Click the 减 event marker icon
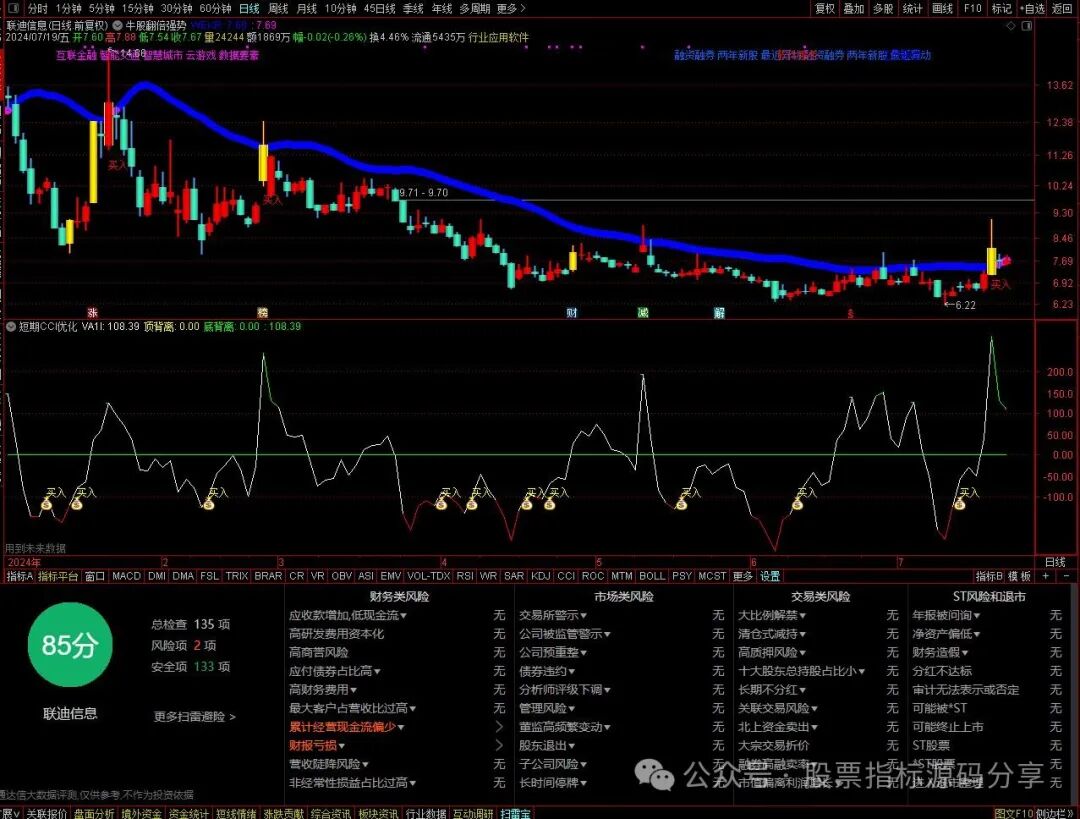The image size is (1080, 819). tap(643, 313)
